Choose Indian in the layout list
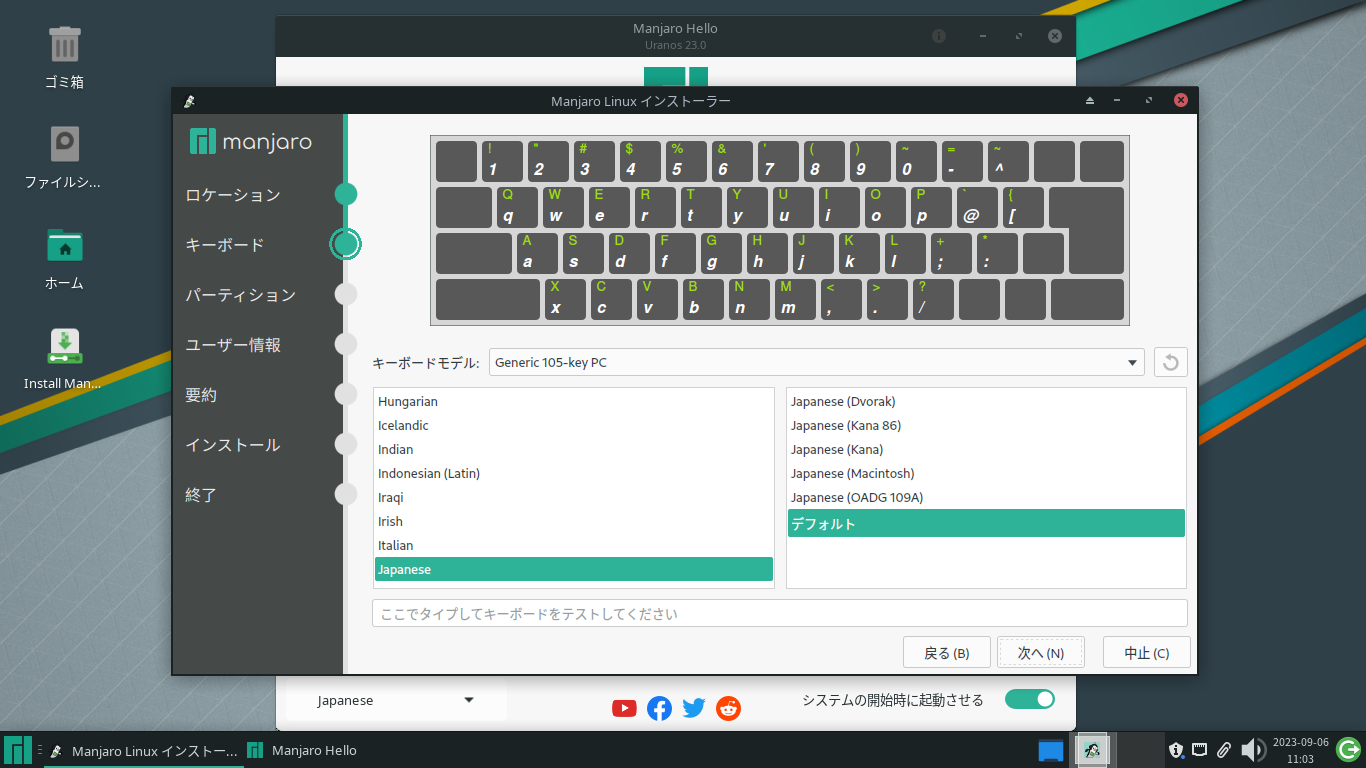 (x=574, y=449)
